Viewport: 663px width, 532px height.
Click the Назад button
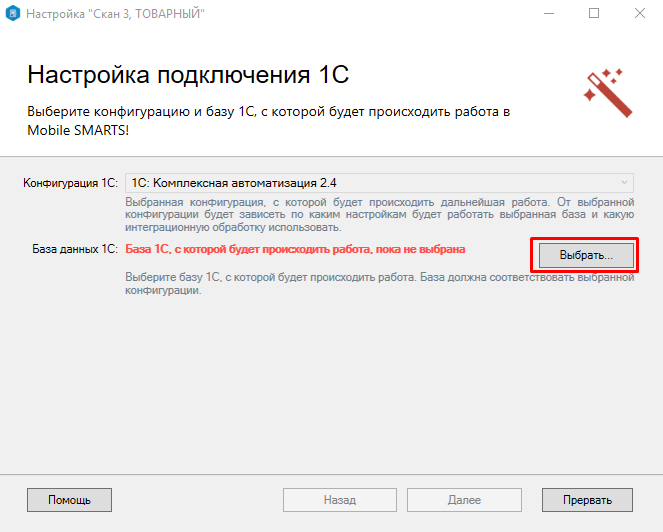tap(340, 500)
